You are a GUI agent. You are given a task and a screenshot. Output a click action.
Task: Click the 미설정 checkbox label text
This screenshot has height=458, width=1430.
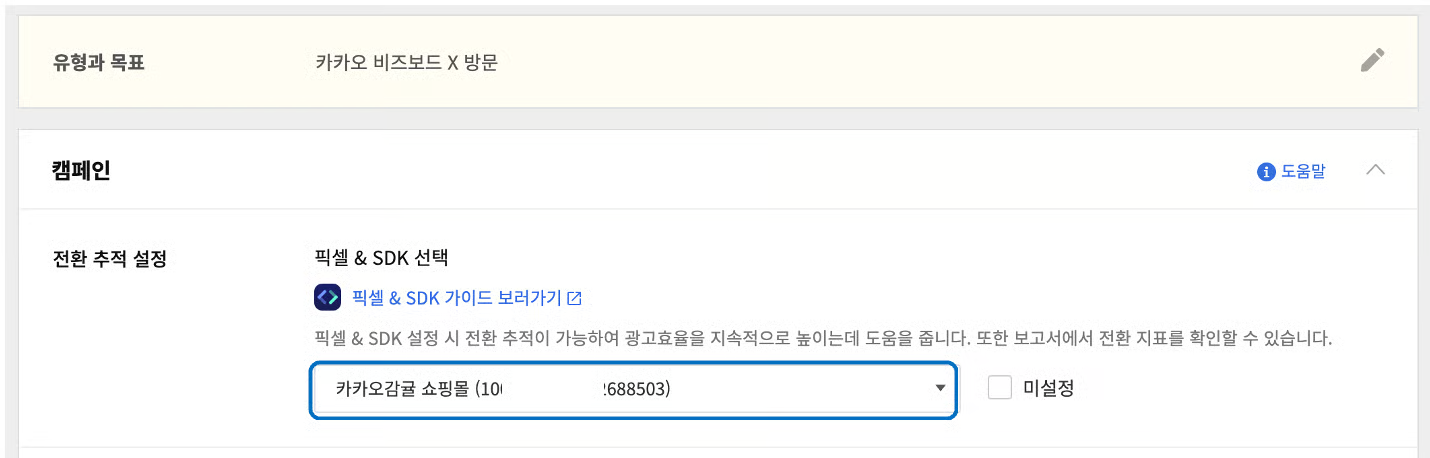pyautogui.click(x=1048, y=388)
